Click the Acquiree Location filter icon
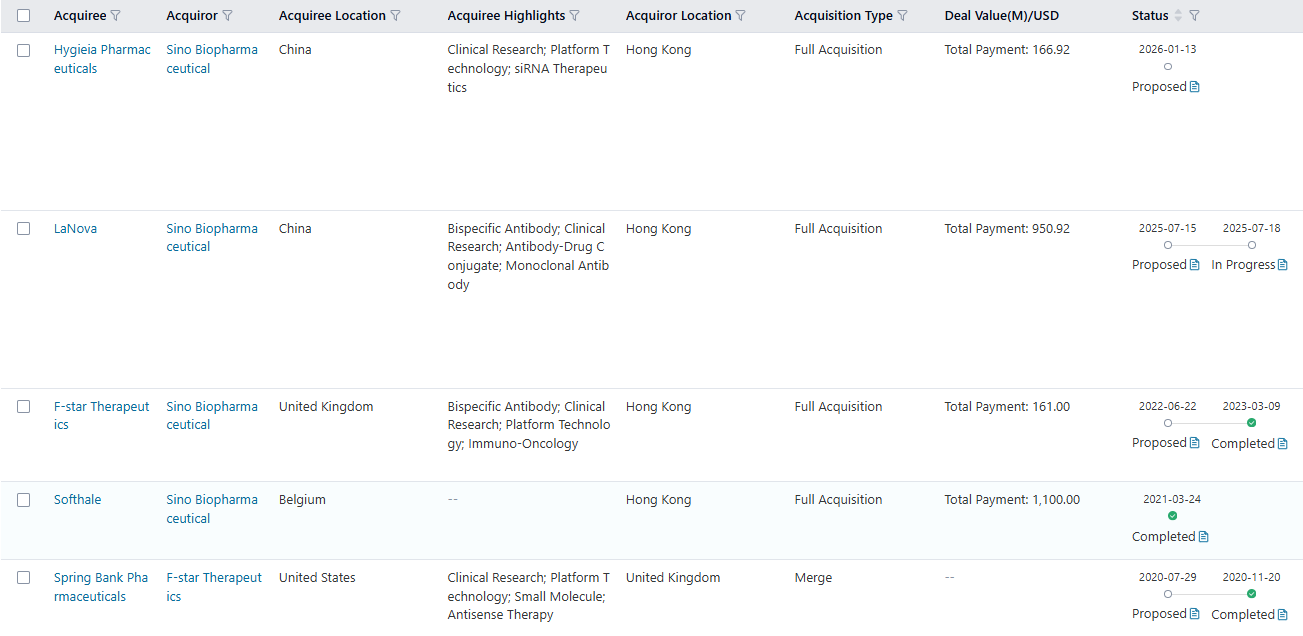This screenshot has height=636, width=1303. [396, 16]
